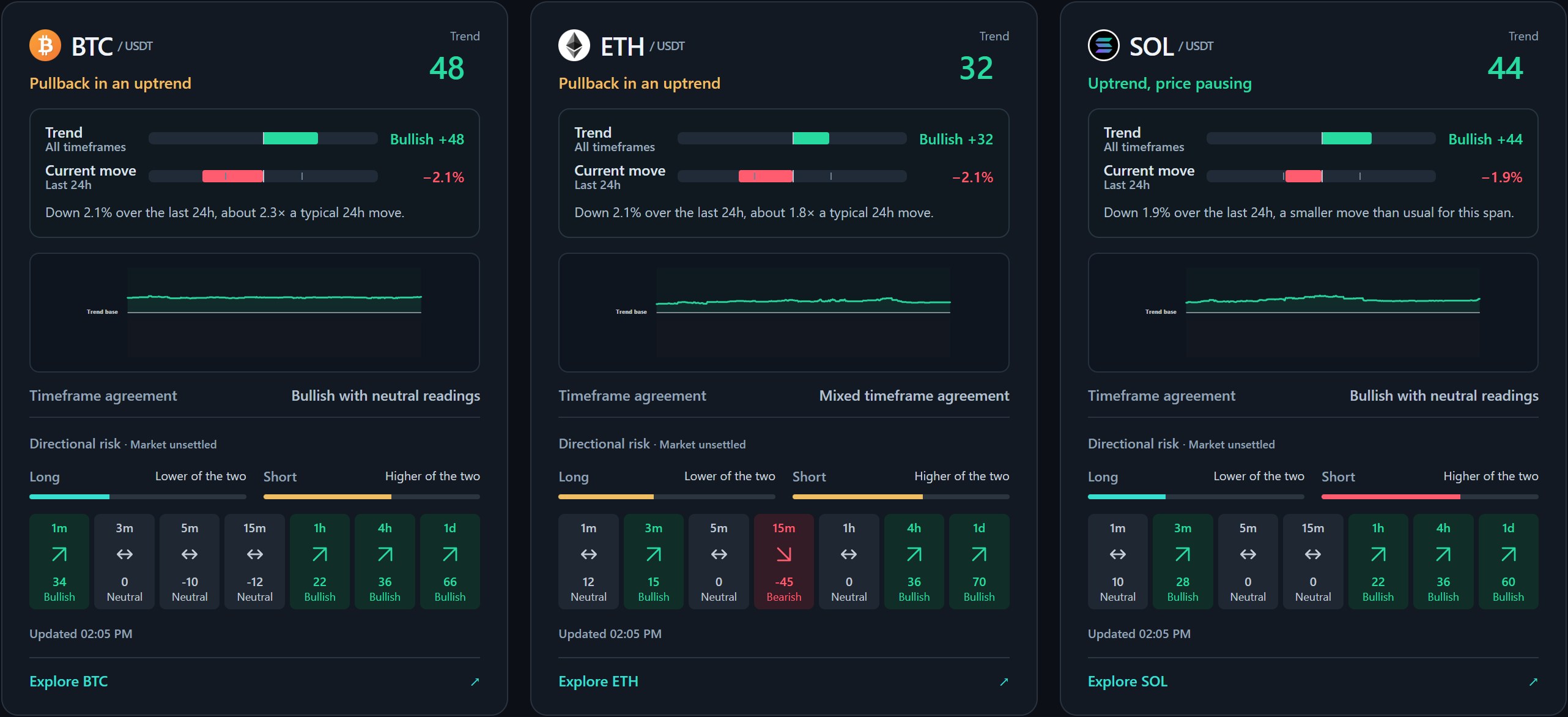Click the SOL trend bar Bullish +44
The image size is (1568, 717).
click(1321, 138)
